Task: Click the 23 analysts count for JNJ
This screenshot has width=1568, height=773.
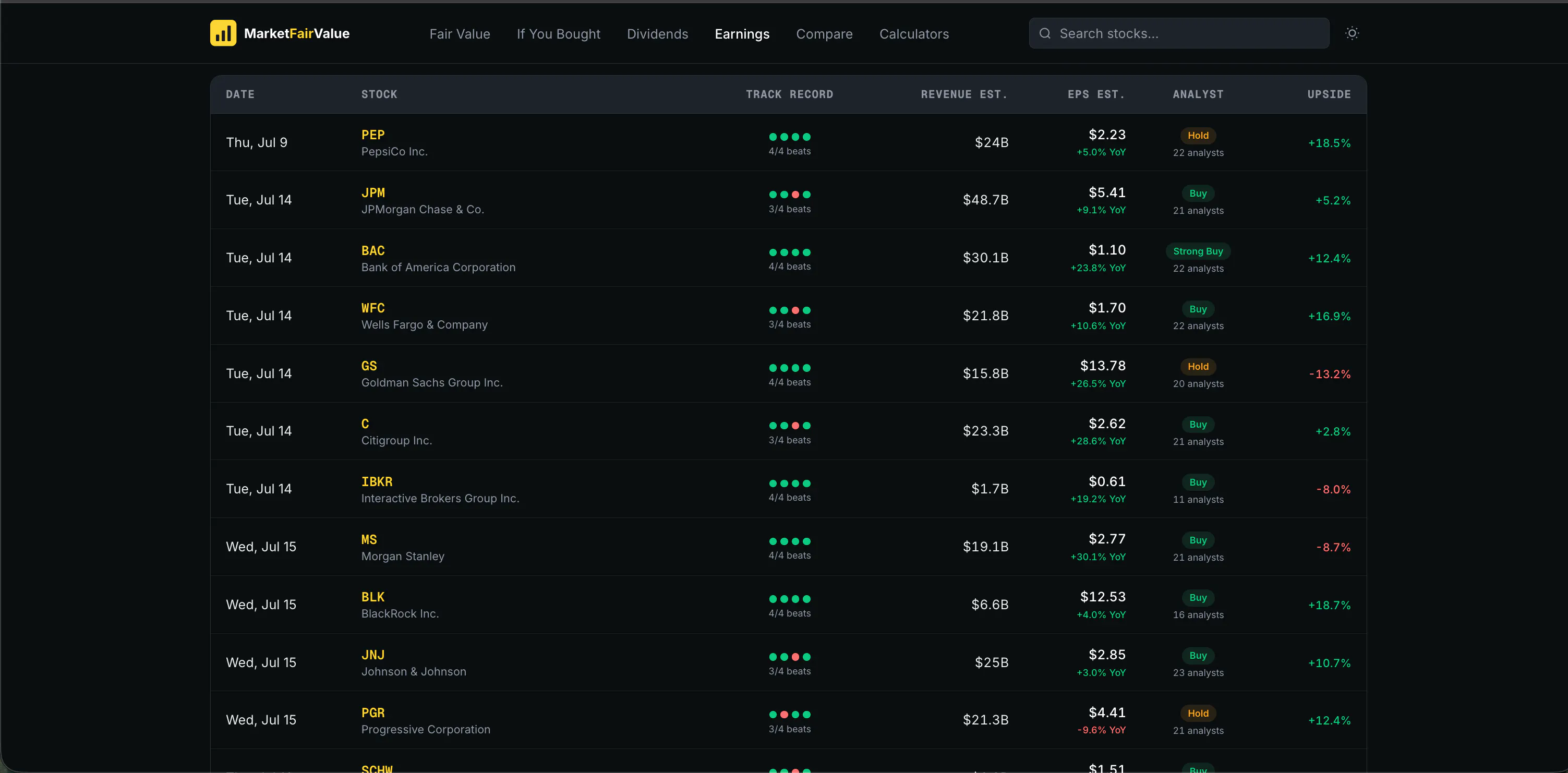Action: click(1198, 672)
